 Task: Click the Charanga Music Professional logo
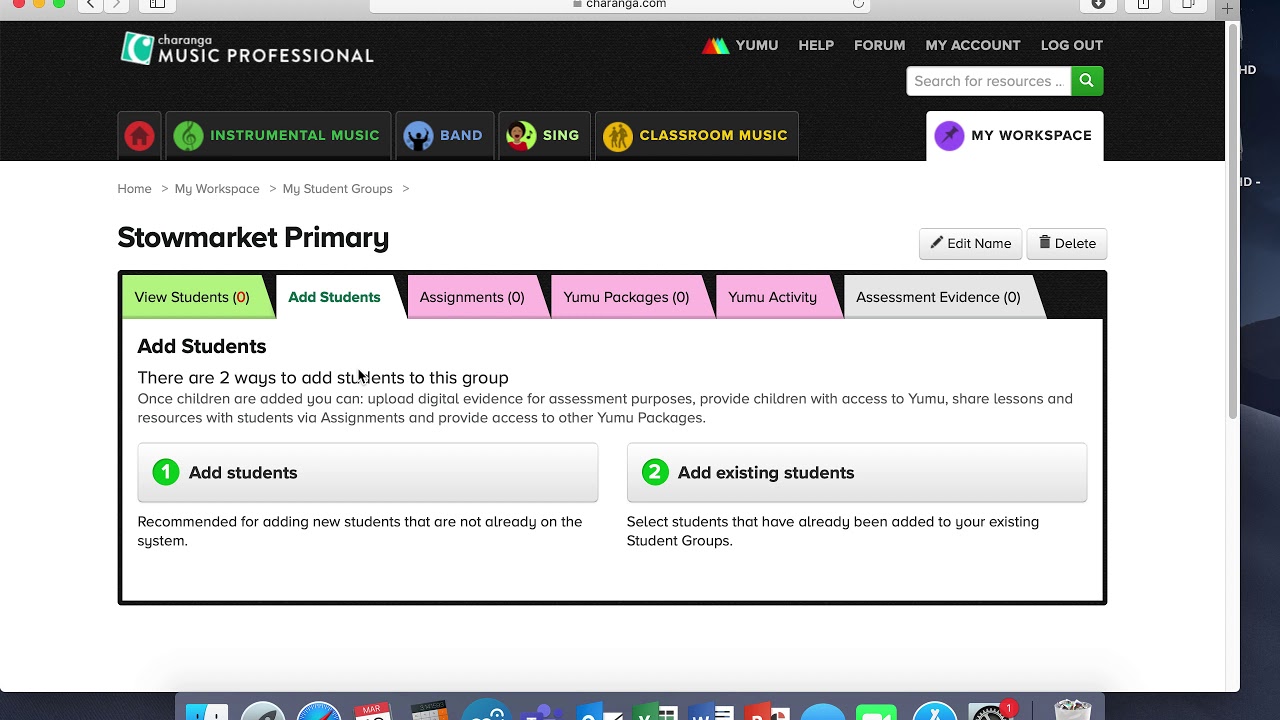[247, 48]
